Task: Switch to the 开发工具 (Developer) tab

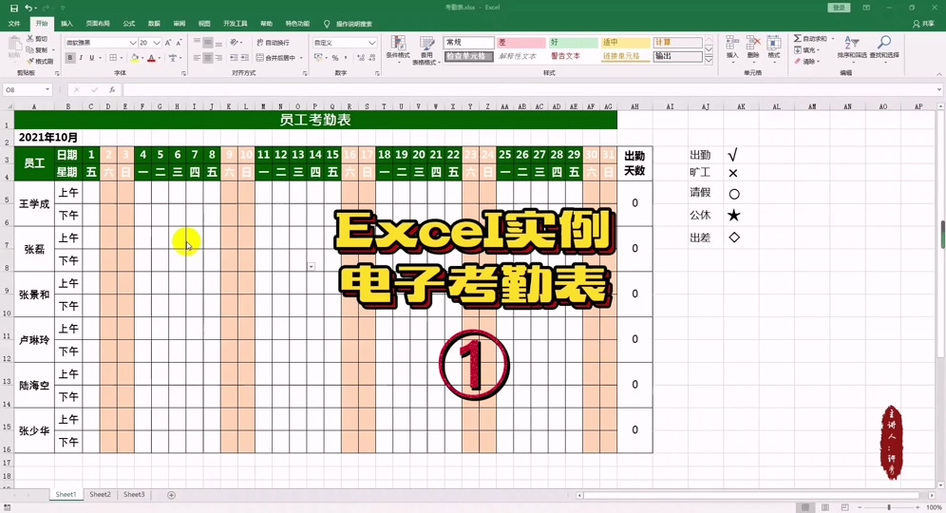Action: pos(235,24)
